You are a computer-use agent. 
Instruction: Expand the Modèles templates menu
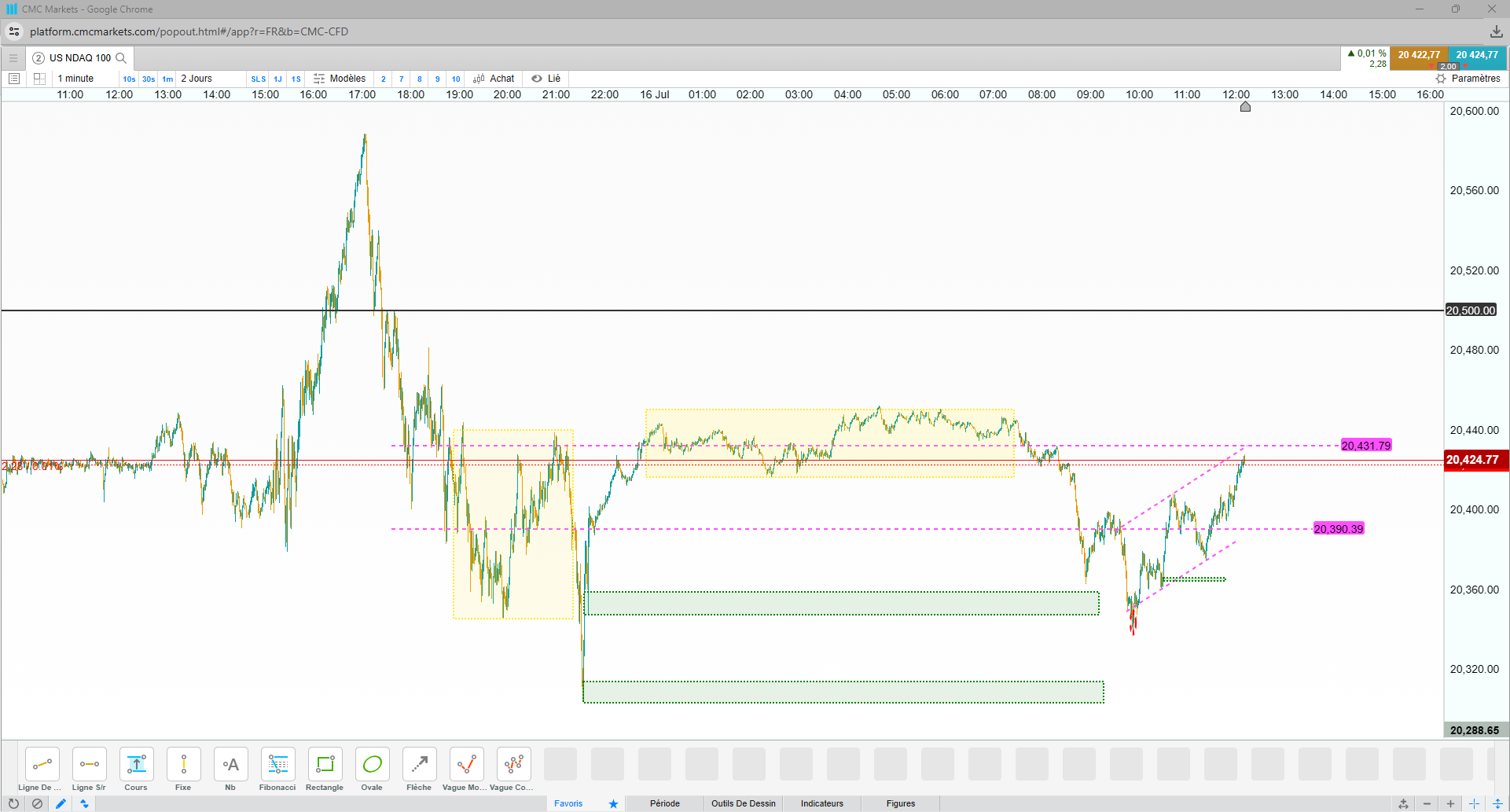(x=340, y=79)
